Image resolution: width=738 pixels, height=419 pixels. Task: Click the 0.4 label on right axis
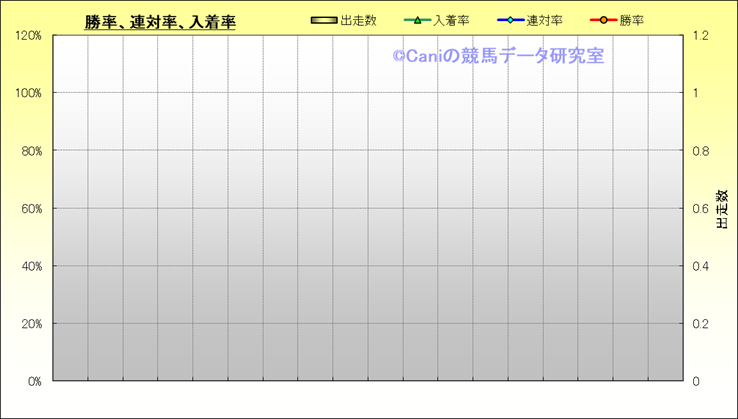coord(700,267)
